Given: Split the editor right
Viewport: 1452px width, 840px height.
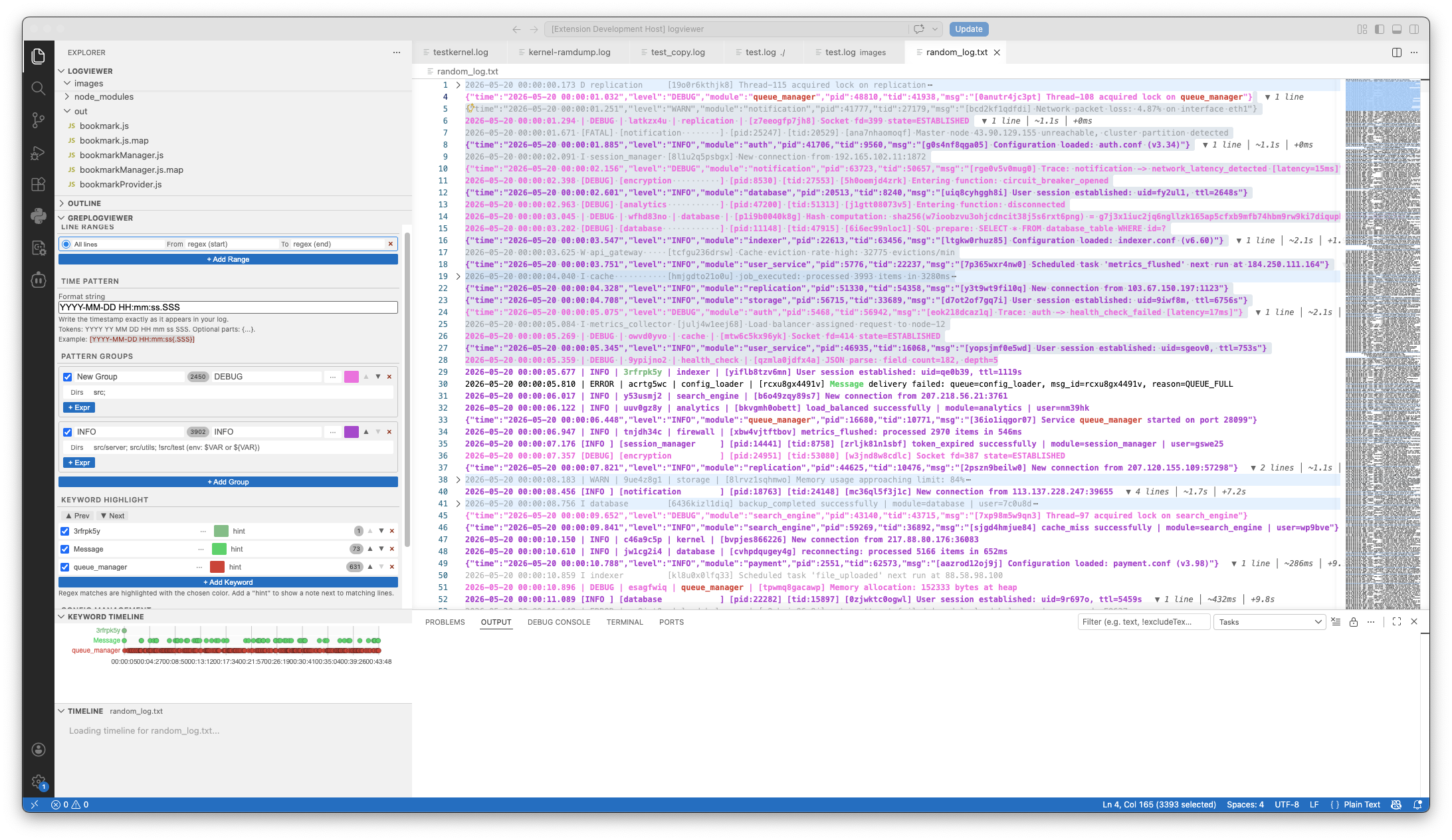Looking at the screenshot, I should (1397, 52).
